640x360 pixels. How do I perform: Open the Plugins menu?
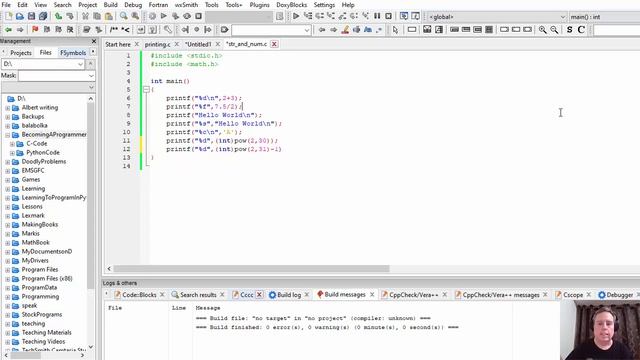[259, 5]
